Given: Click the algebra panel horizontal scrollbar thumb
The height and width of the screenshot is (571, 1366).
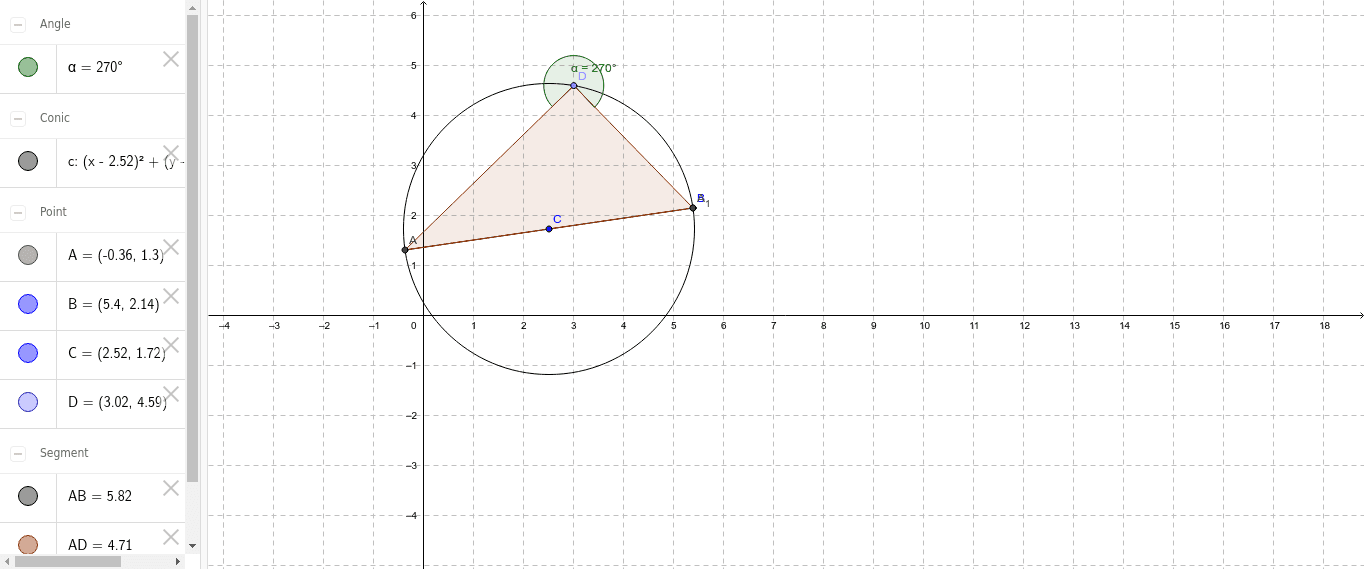Looking at the screenshot, I should click(x=68, y=562).
